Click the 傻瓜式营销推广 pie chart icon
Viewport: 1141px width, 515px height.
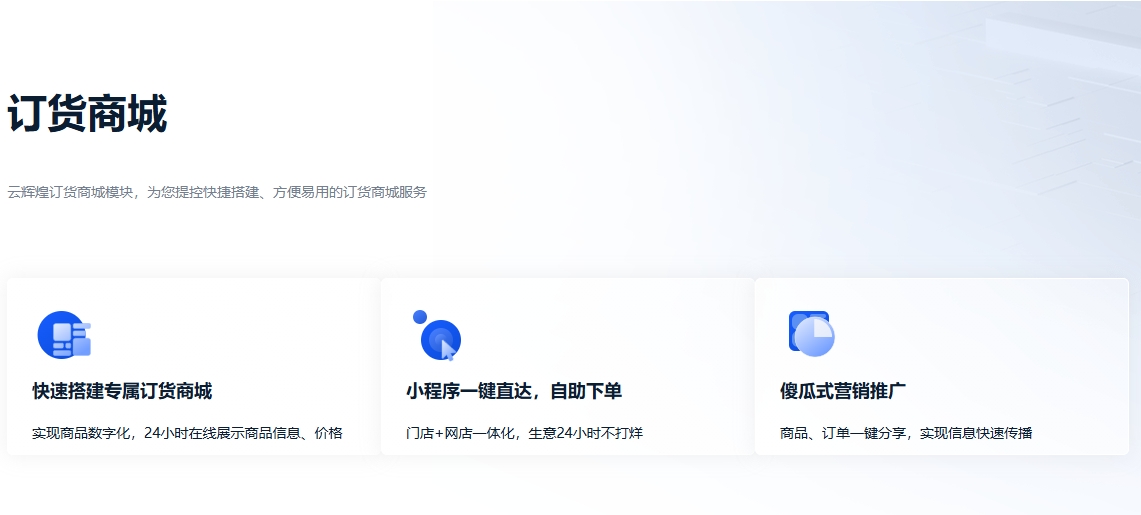point(811,334)
